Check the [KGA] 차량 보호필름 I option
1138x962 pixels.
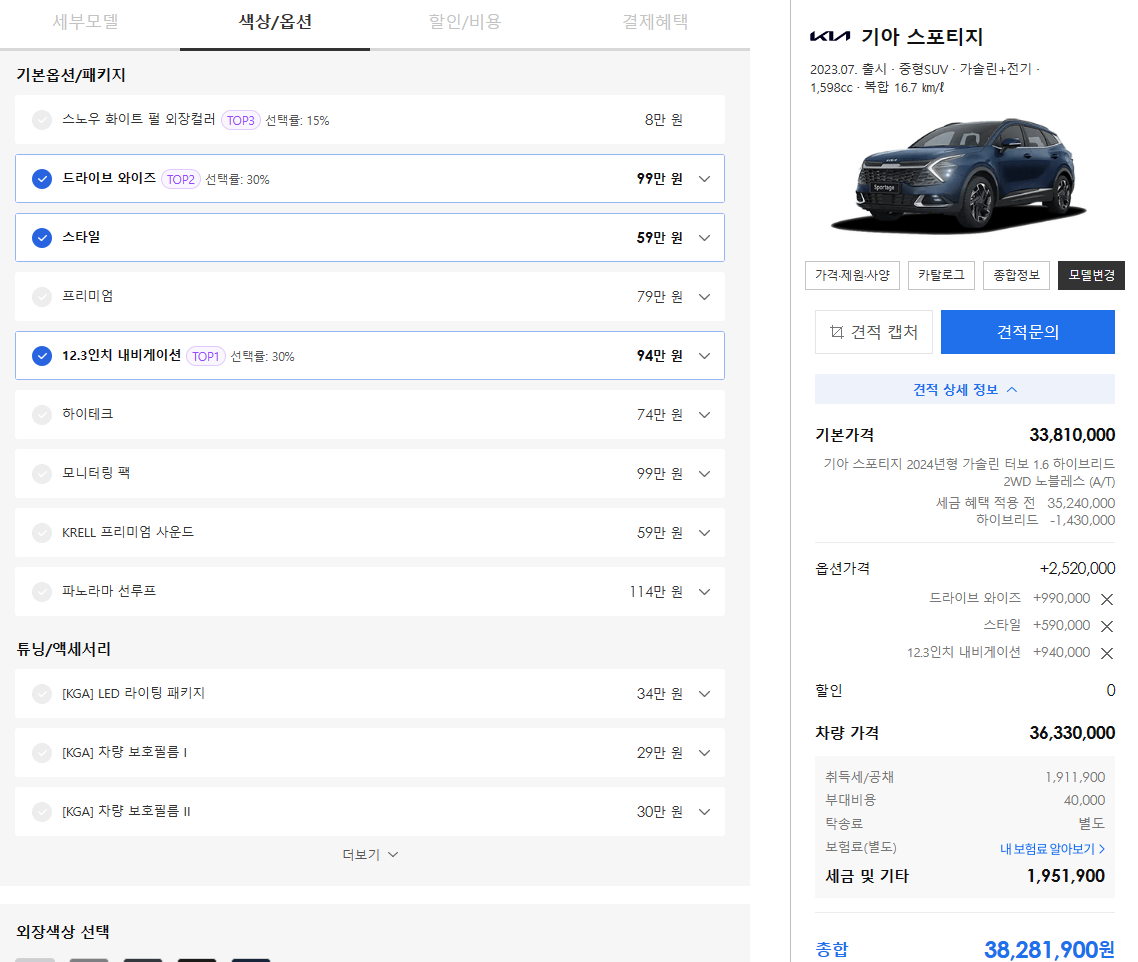tap(42, 753)
